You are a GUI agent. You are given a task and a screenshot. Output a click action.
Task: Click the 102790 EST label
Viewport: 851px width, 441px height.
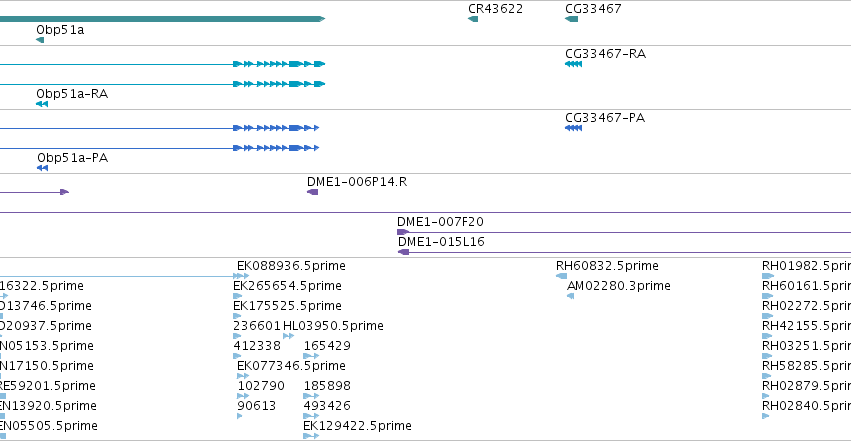pos(261,386)
